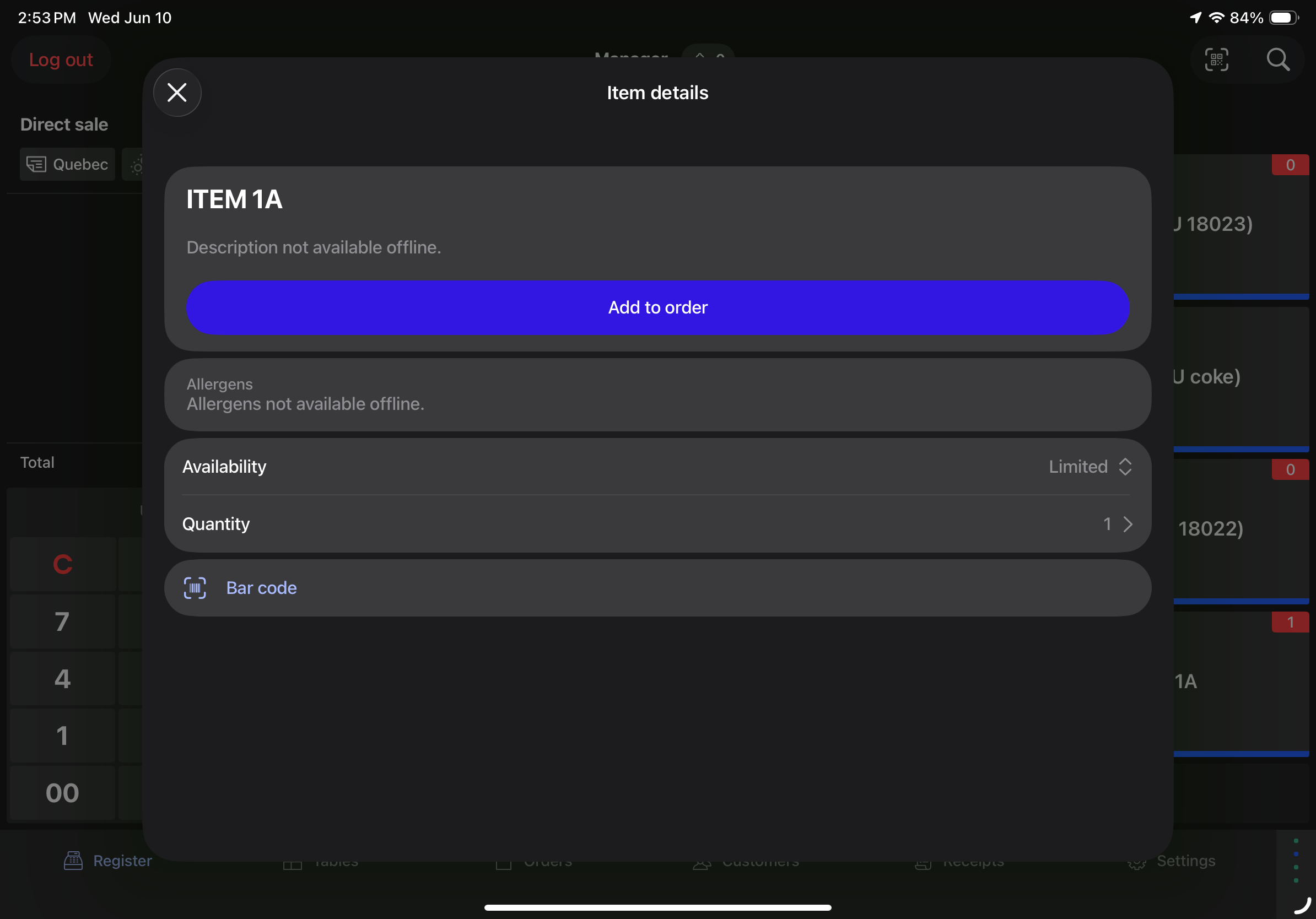Select the 1A item tile
The width and height of the screenshot is (1316, 919).
pyautogui.click(x=1241, y=684)
